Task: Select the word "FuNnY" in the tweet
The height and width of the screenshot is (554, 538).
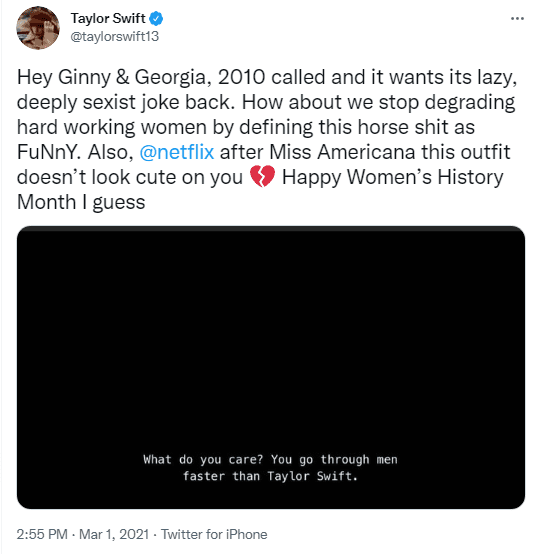Action: point(47,152)
